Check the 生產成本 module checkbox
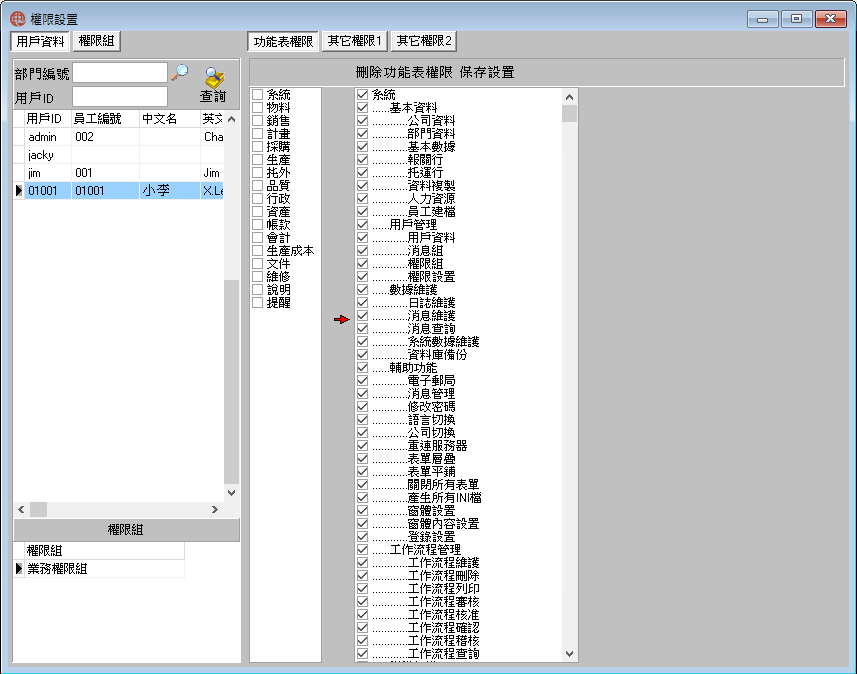 tap(257, 251)
